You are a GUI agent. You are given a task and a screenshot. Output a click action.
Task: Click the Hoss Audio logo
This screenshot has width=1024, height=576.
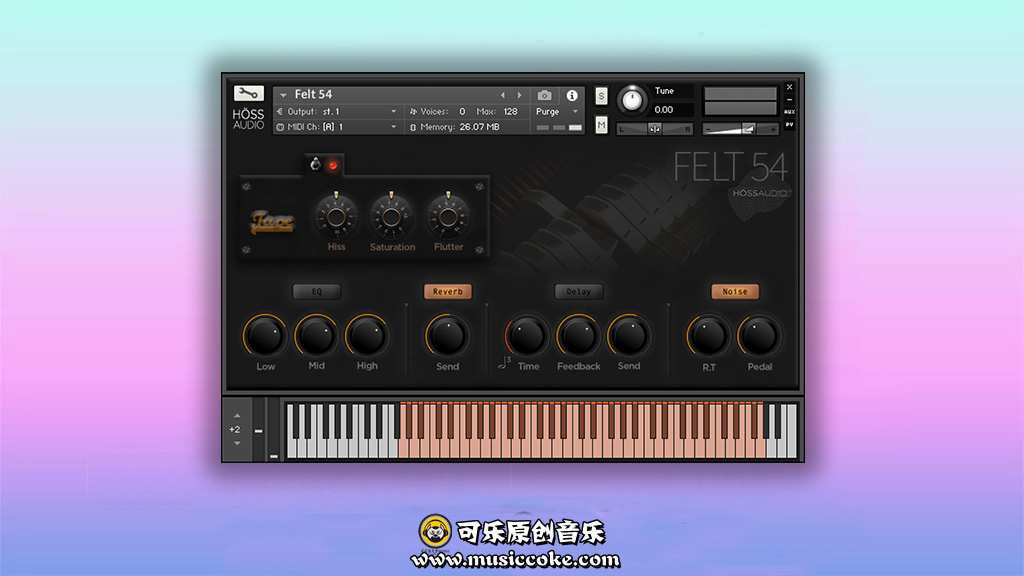[248, 118]
